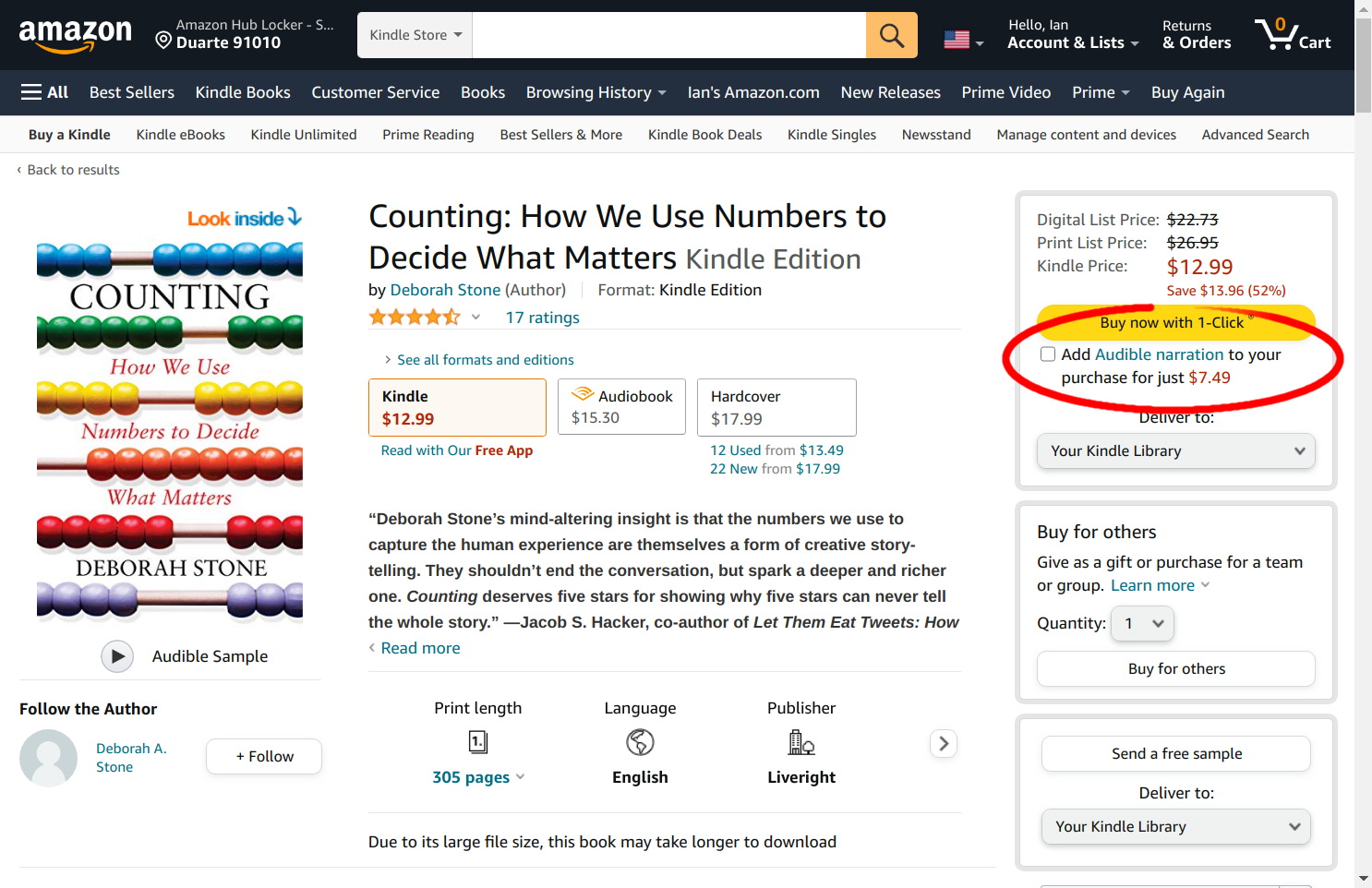Follow author Deborah A. Stone
Viewport: 1372px width, 888px height.
264,756
